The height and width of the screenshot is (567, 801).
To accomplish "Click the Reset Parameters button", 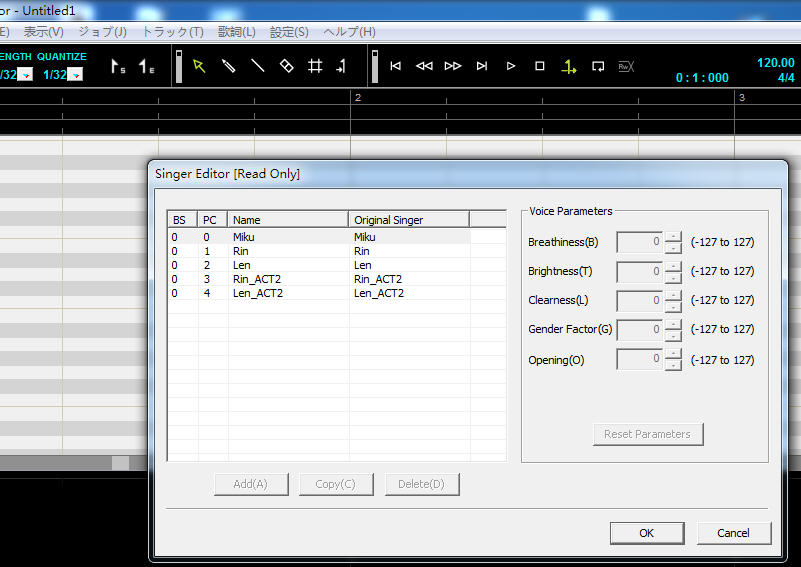I will 648,434.
